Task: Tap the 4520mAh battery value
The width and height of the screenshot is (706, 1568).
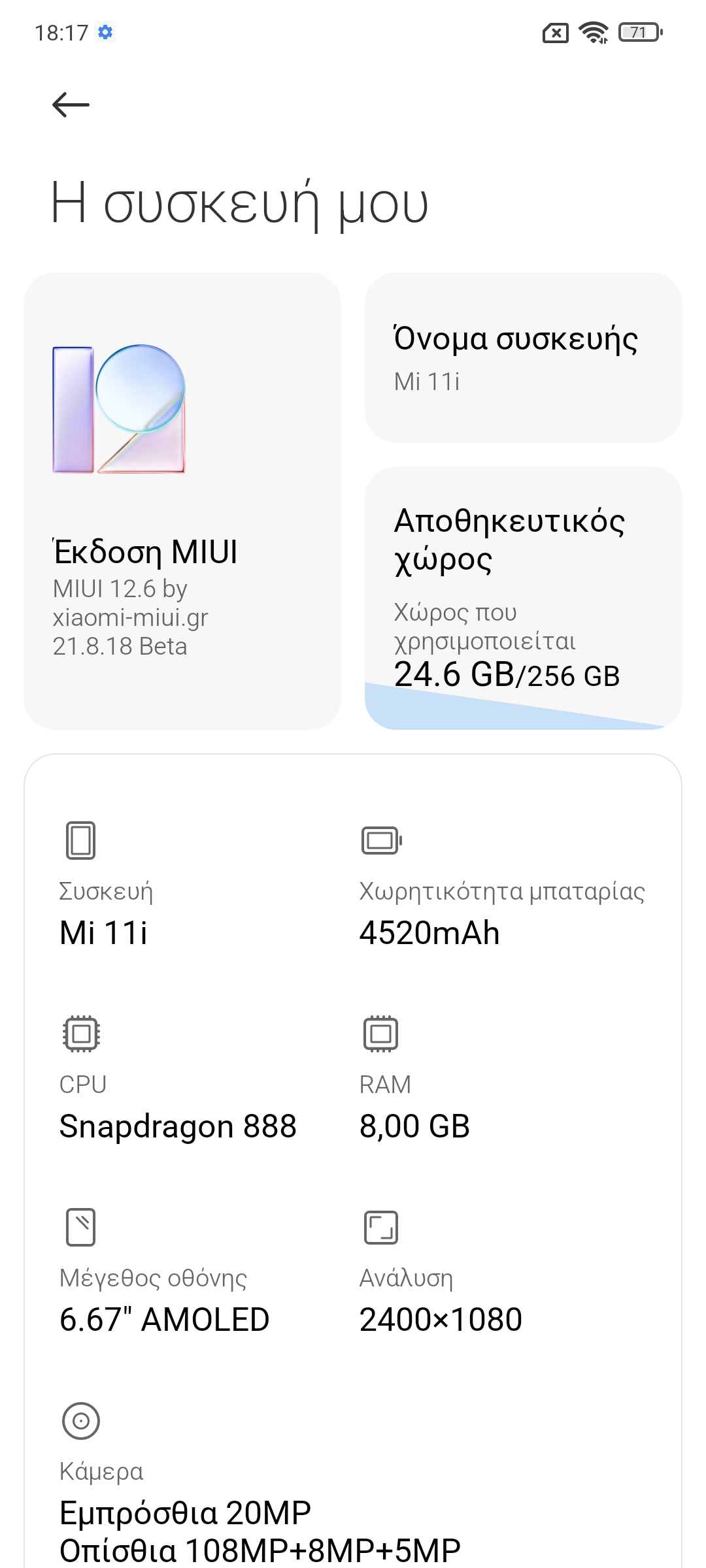Action: tap(429, 933)
